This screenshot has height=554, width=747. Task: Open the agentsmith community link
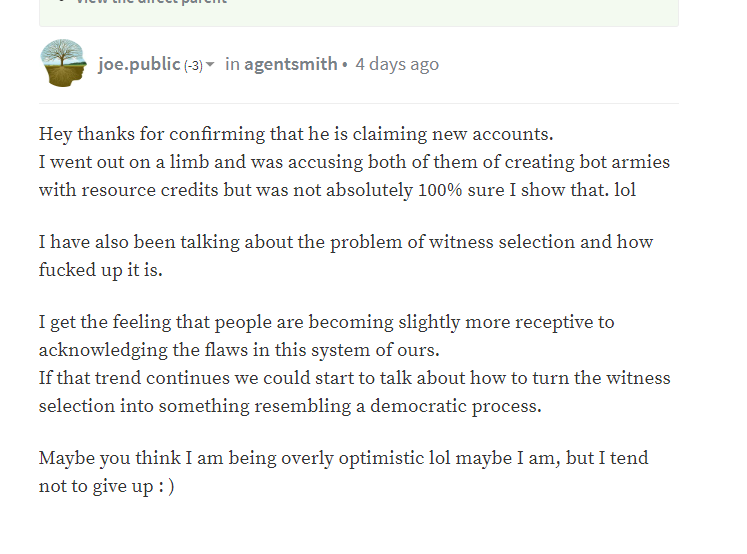290,65
